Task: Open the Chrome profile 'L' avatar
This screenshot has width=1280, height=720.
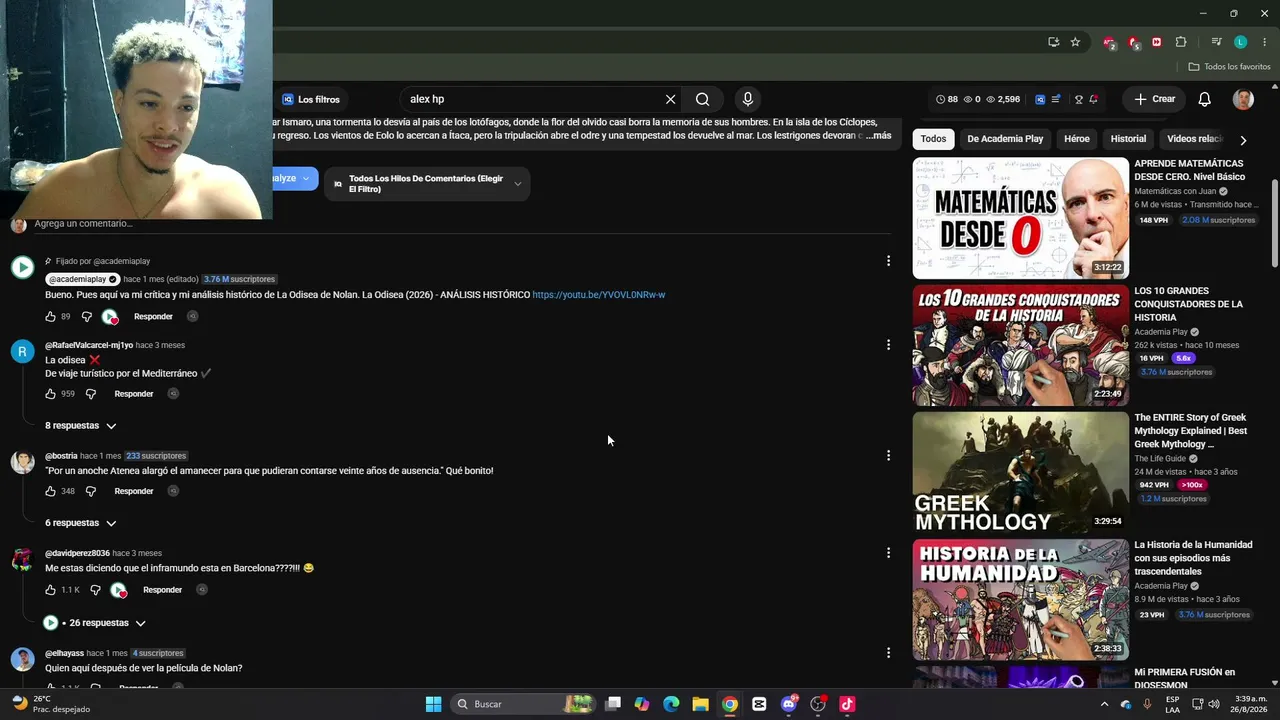Action: click(x=1240, y=42)
